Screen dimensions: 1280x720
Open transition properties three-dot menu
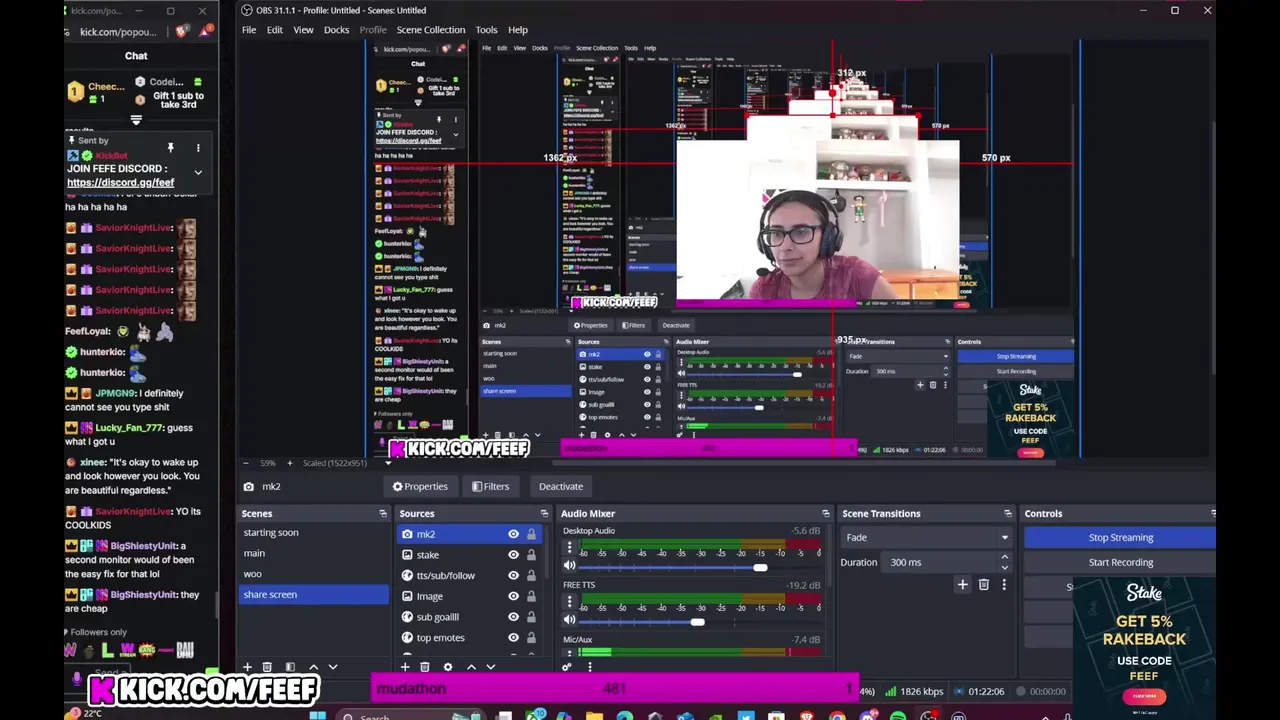(1004, 585)
